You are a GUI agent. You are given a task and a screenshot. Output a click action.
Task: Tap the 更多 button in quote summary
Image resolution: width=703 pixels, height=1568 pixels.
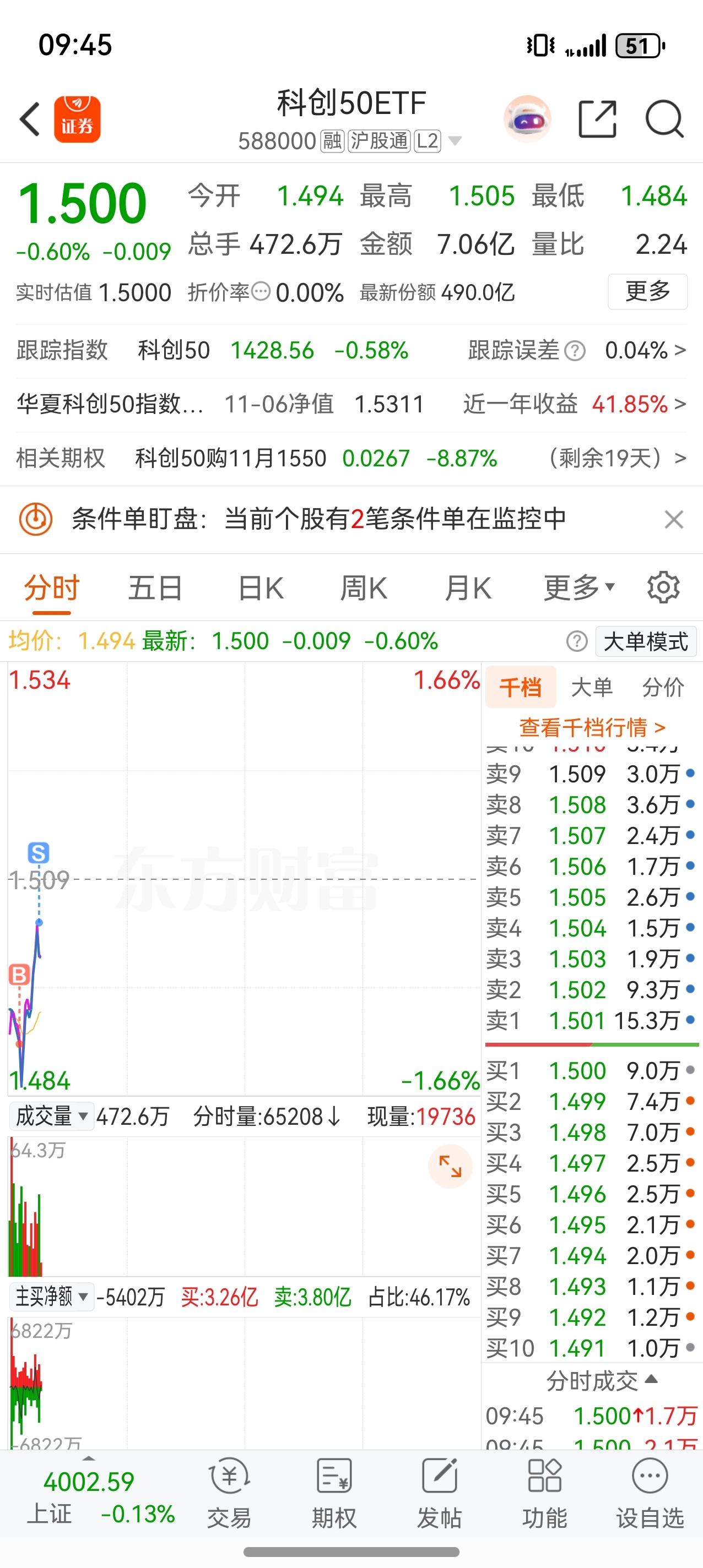(647, 292)
